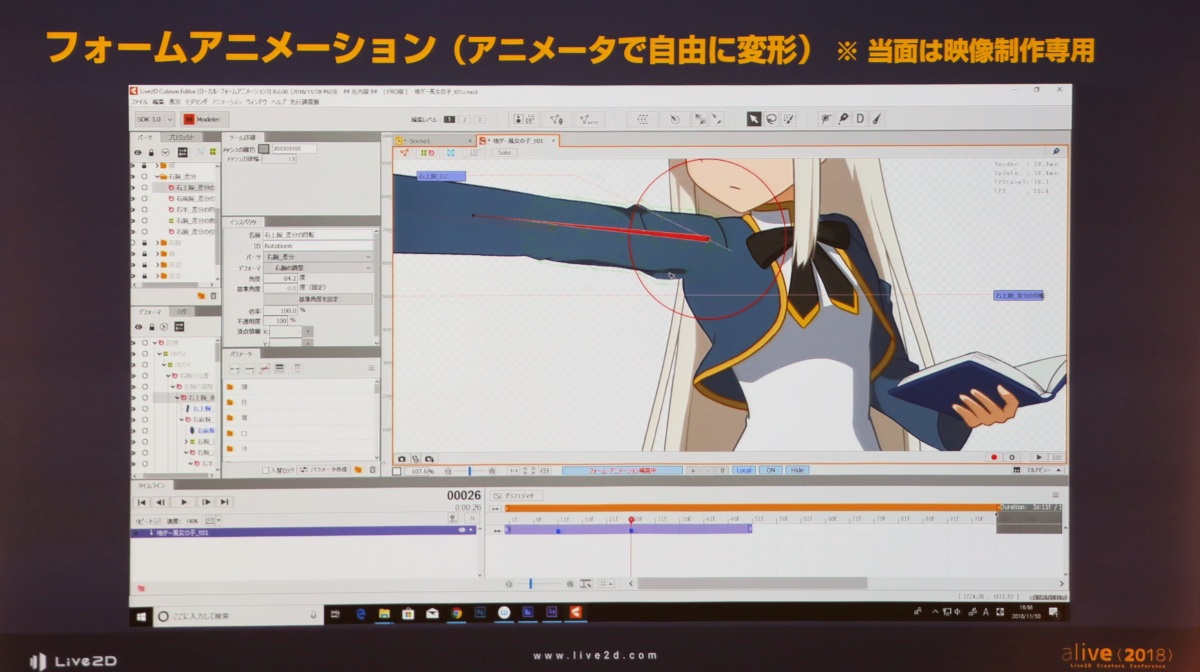Screen dimensions: 1200x672
Task: Click the red record button under canvas
Action: click(x=994, y=457)
